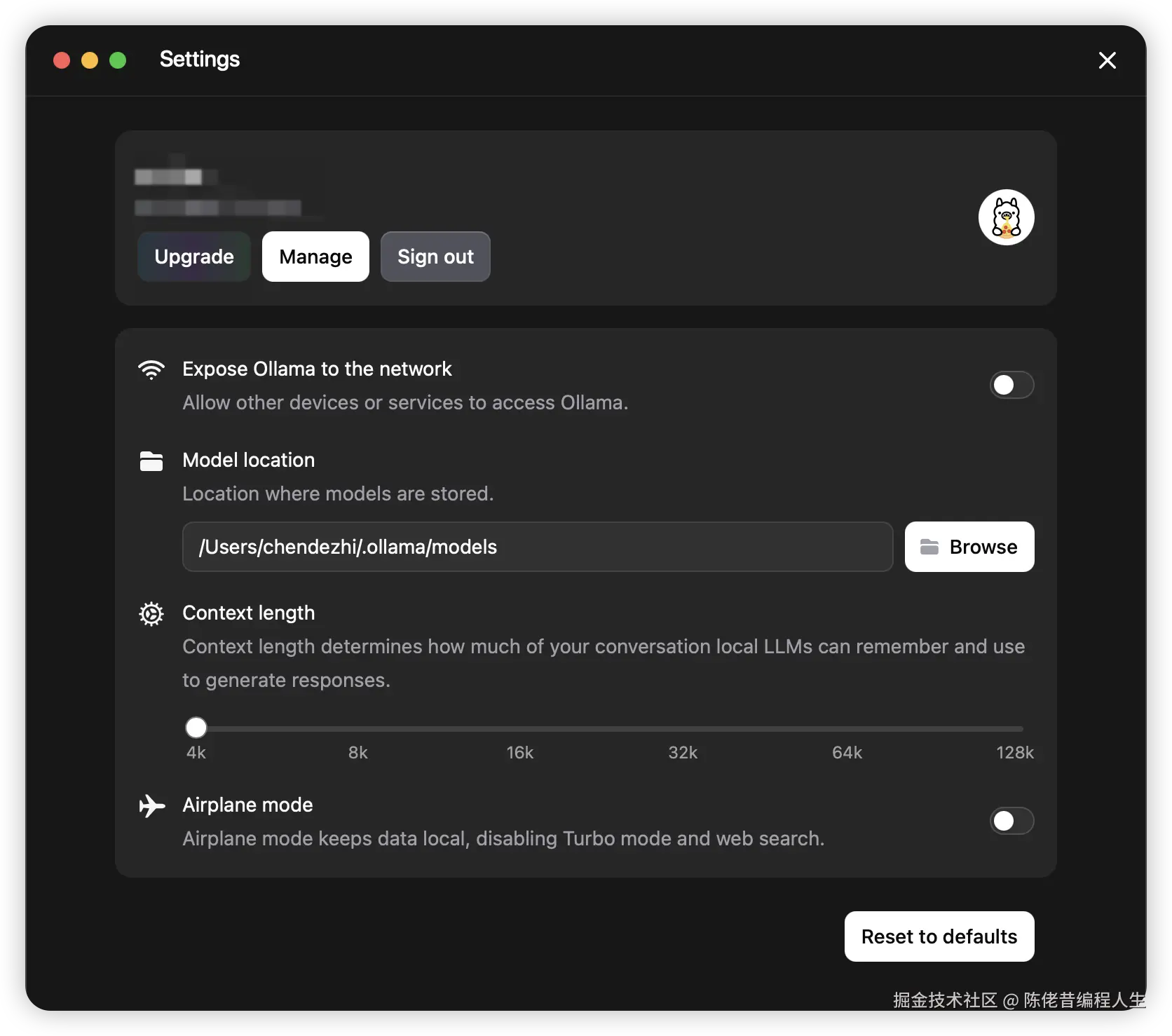Click the red close window button
1172x1036 pixels.
pyautogui.click(x=62, y=60)
